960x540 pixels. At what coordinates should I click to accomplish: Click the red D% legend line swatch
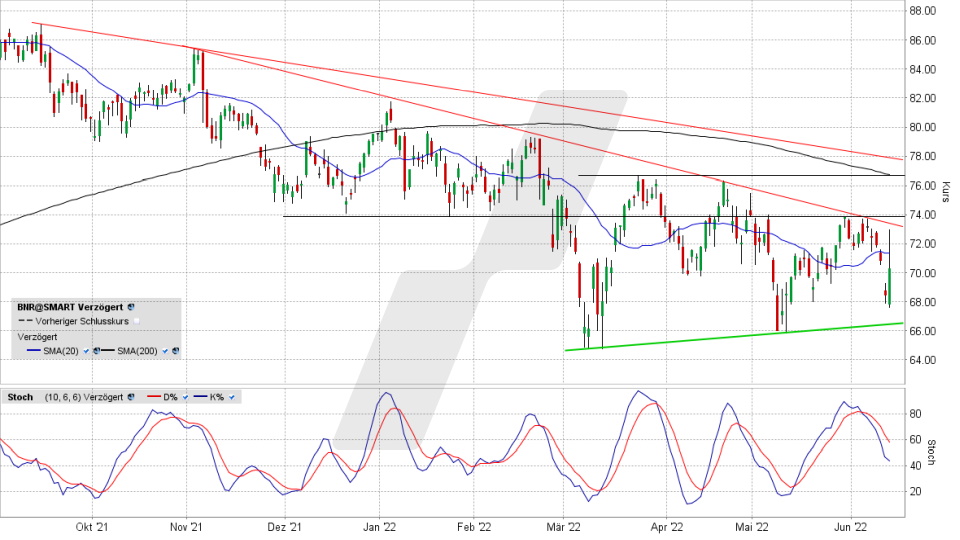point(154,397)
